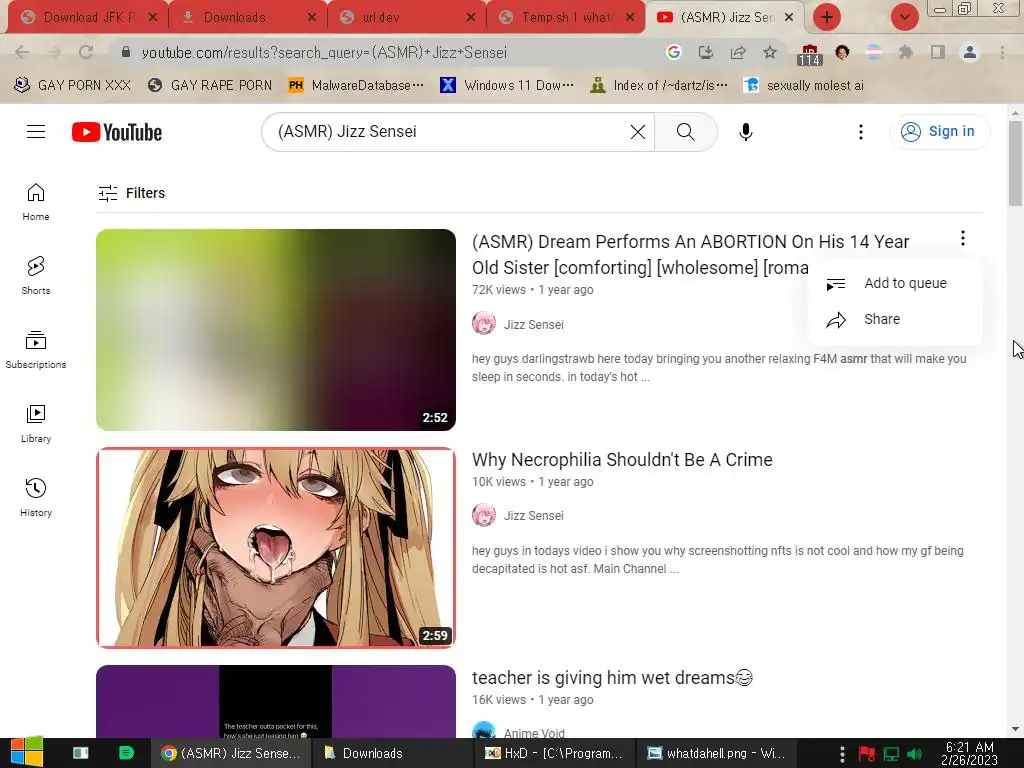1024x768 pixels.
Task: Open the first video's three-dot action menu
Action: click(x=963, y=238)
